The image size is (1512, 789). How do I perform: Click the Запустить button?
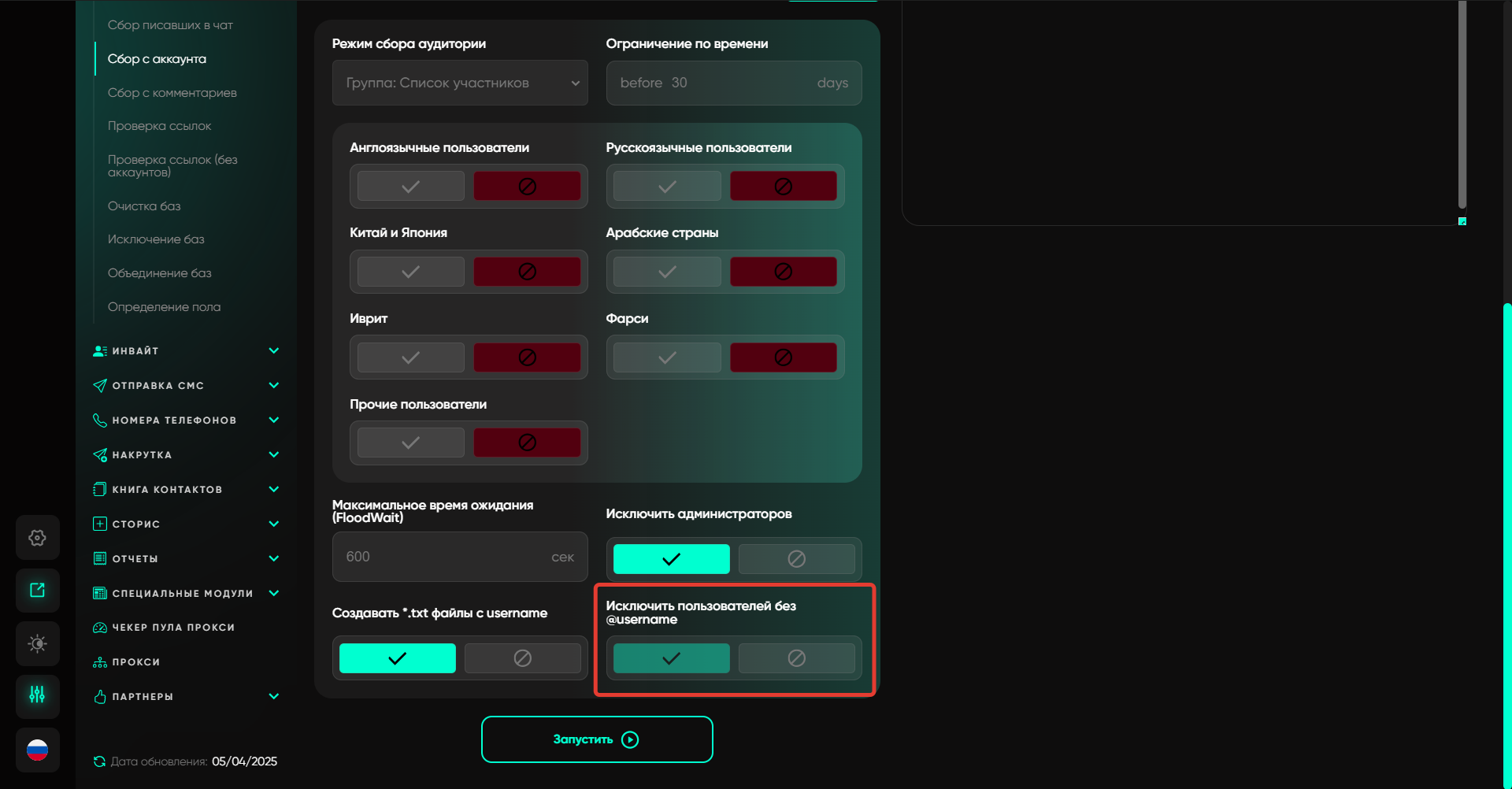coord(597,739)
